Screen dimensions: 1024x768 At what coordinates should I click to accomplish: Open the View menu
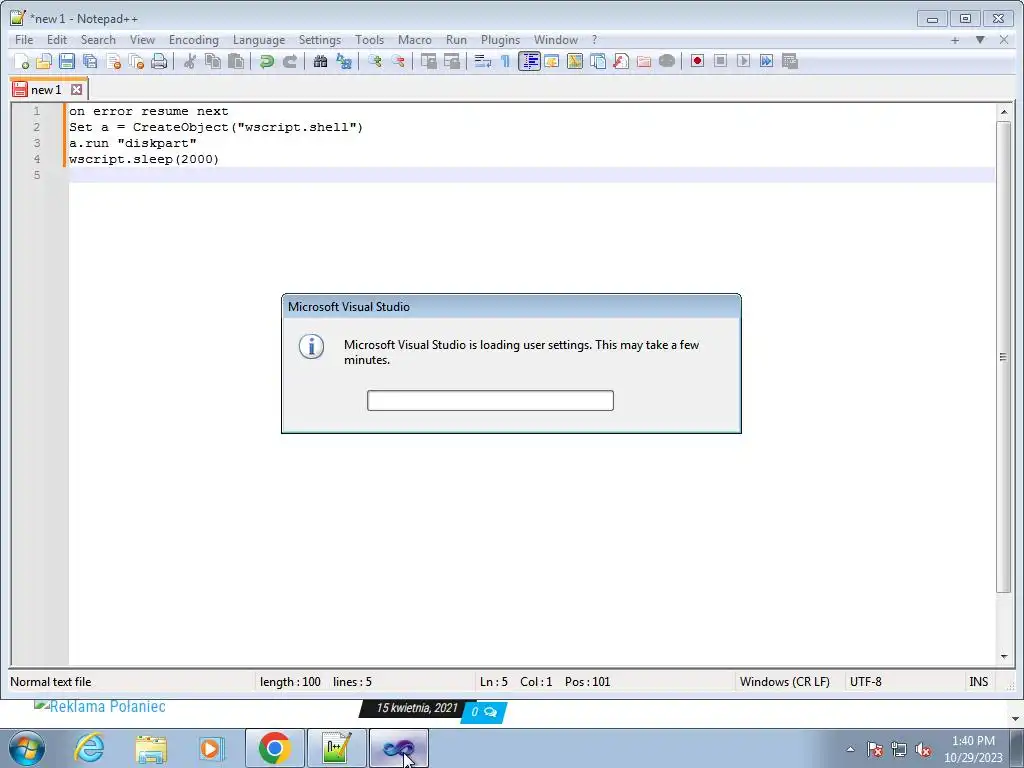[x=142, y=40]
